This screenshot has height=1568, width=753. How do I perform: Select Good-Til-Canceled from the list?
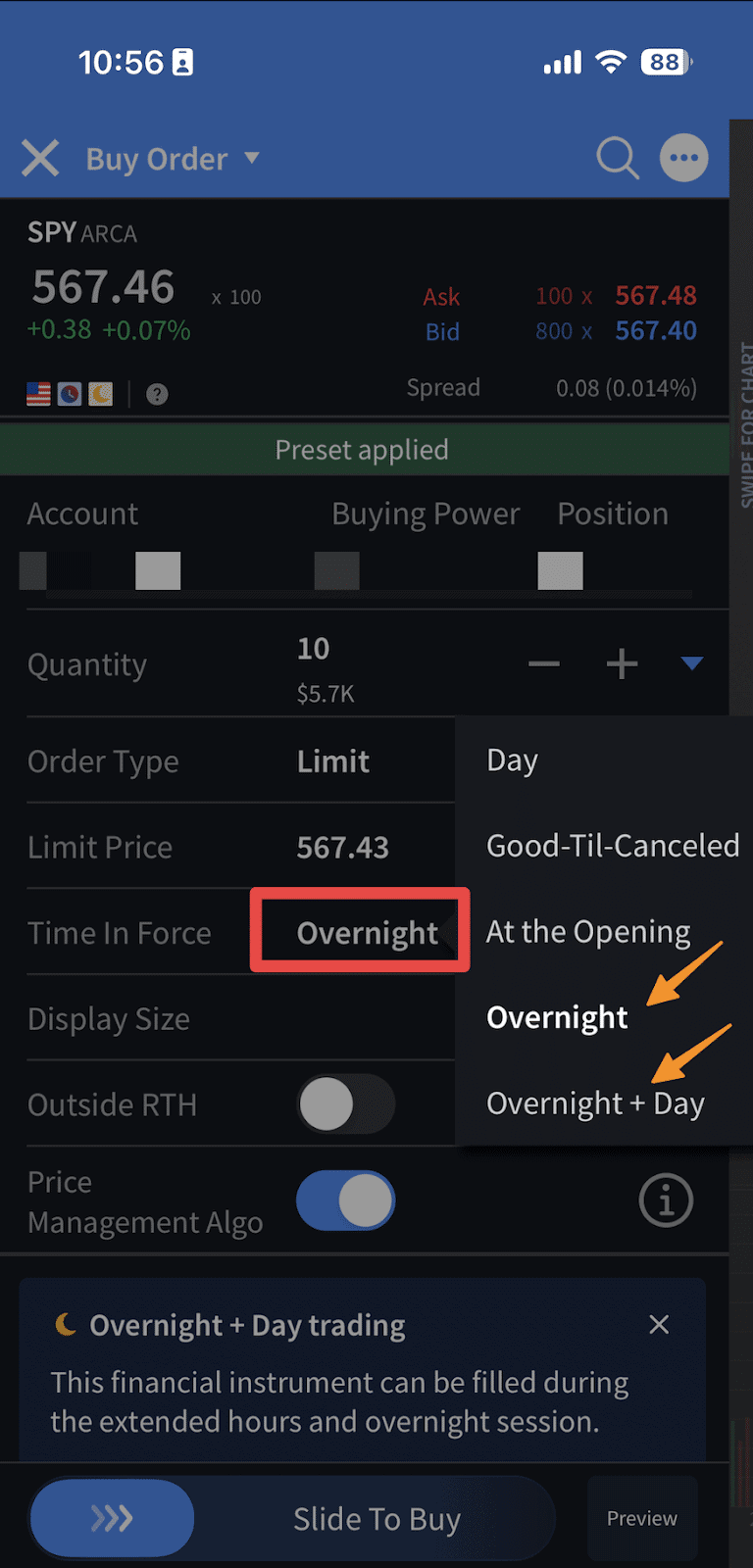pyautogui.click(x=612, y=846)
